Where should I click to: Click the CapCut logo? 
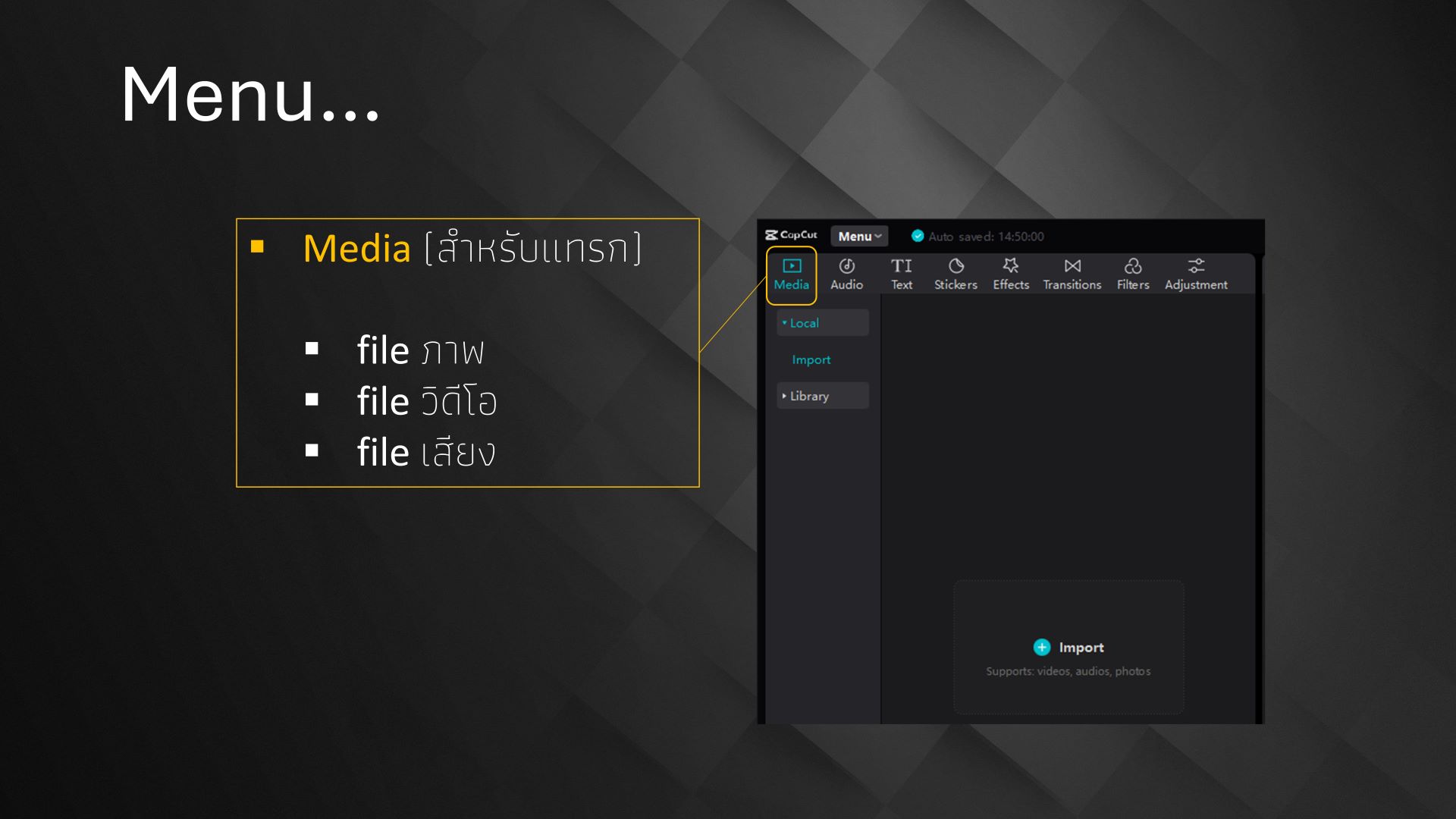point(791,235)
